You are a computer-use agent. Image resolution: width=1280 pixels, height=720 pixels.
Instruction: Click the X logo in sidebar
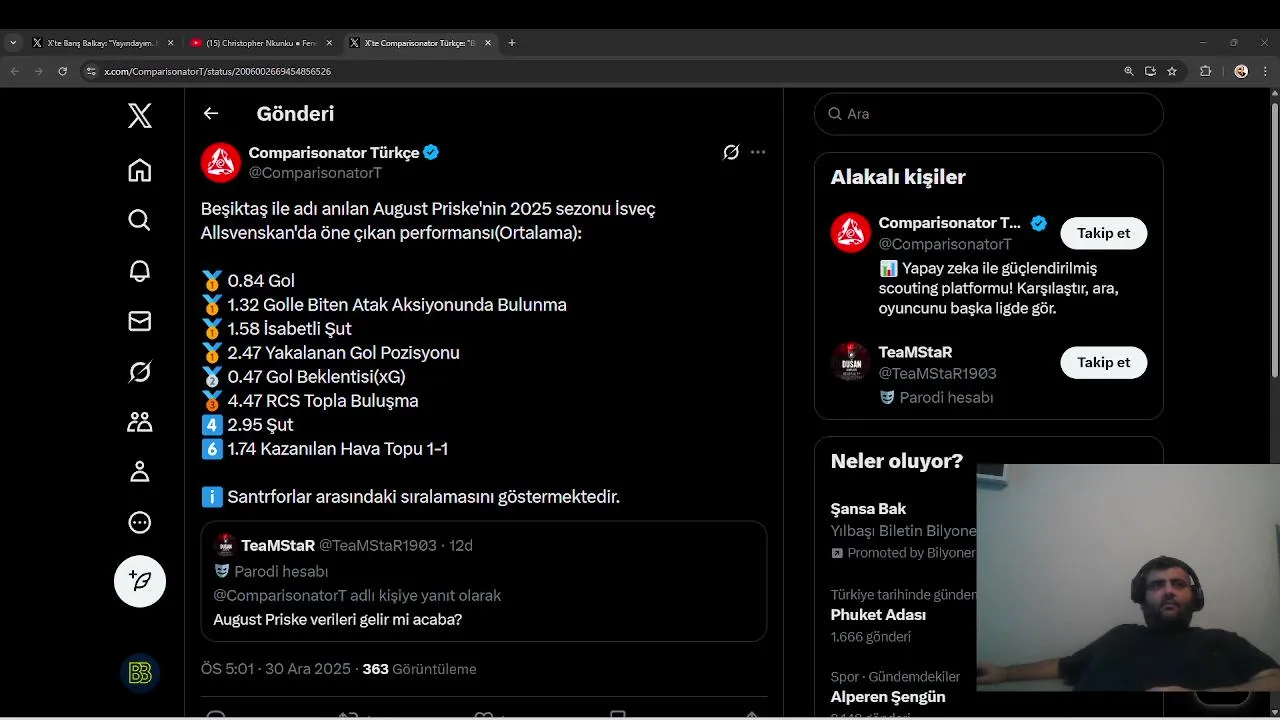[140, 116]
